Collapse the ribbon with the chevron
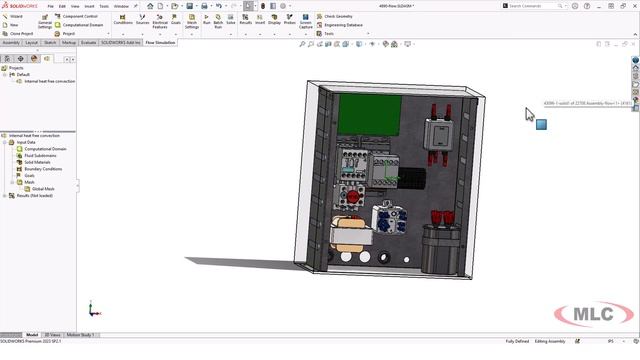The height and width of the screenshot is (360, 640). point(635,34)
